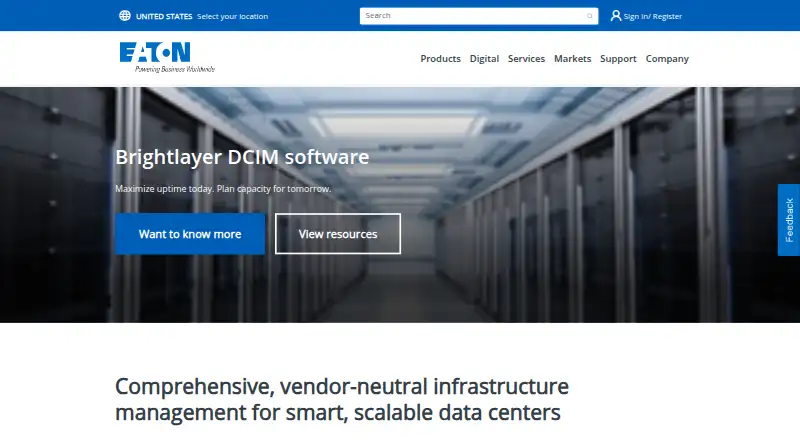Click the Maximize uptime today tagline text

coord(223,189)
